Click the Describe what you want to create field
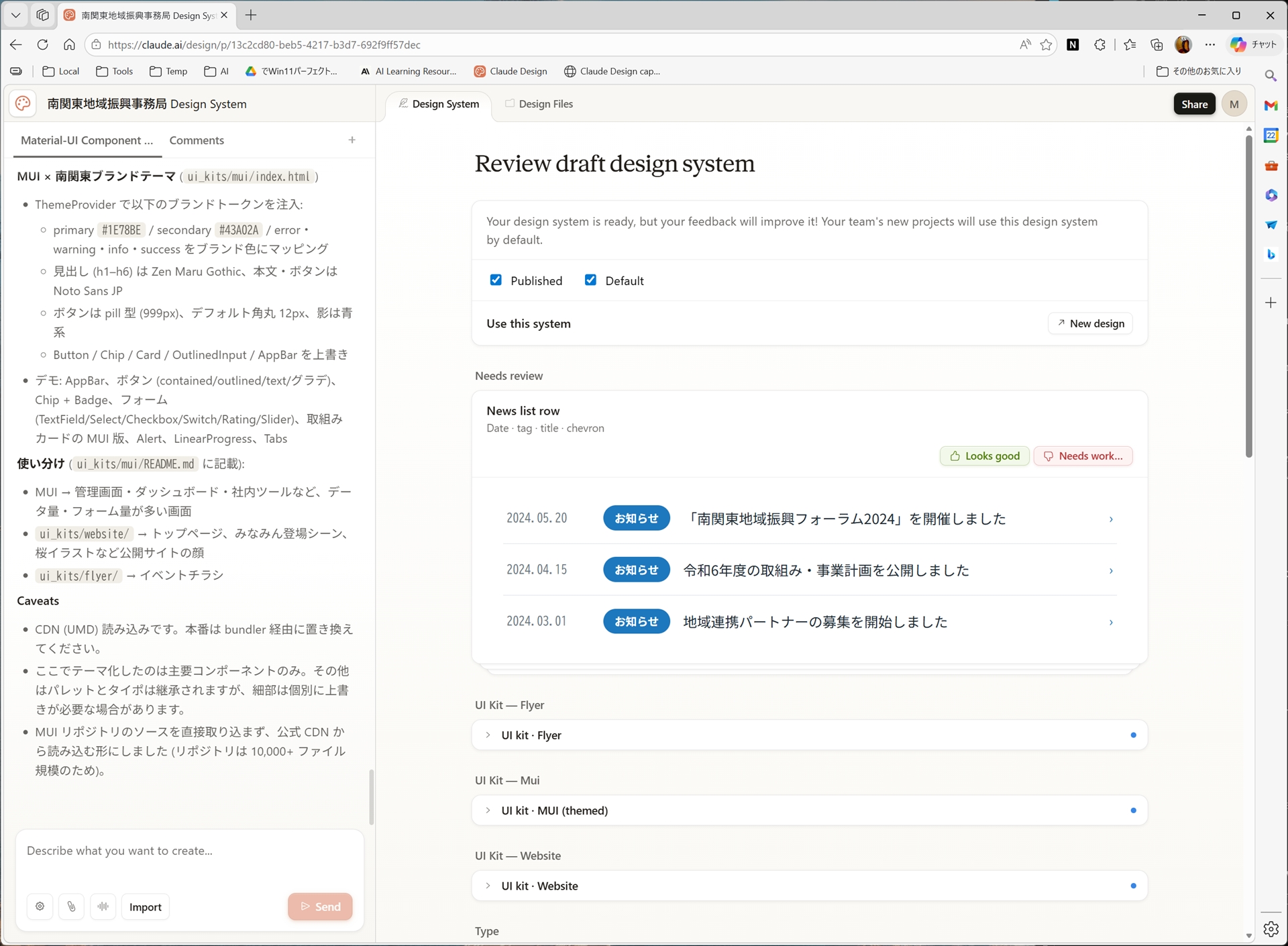The image size is (1288, 946). click(x=188, y=851)
